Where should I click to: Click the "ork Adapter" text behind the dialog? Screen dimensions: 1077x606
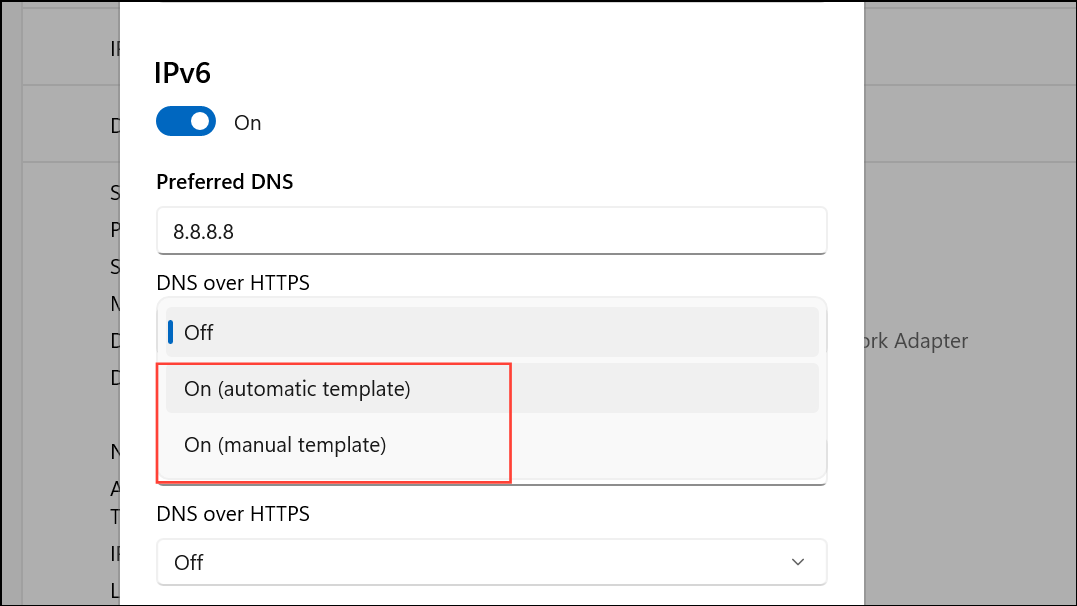919,341
